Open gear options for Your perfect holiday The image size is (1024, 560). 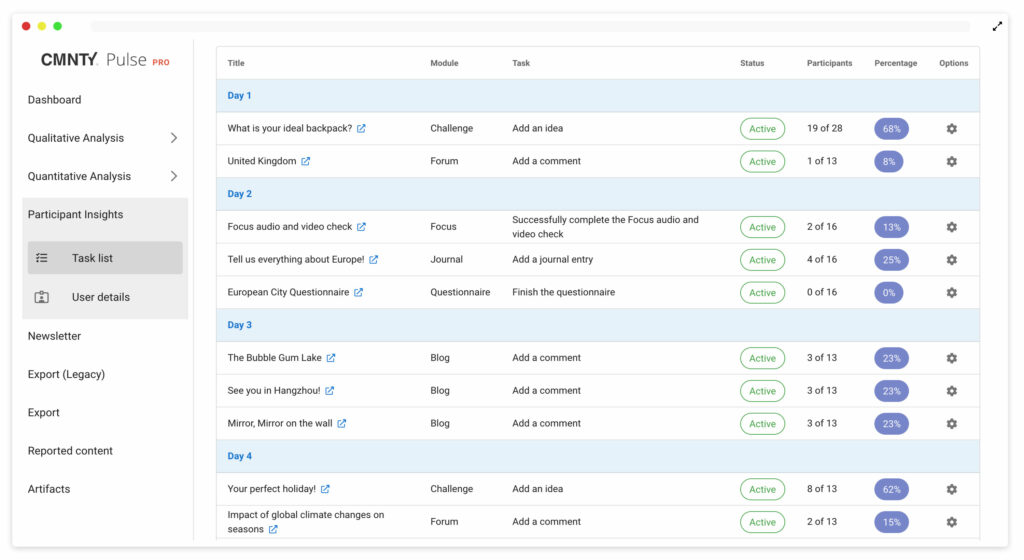coord(952,489)
